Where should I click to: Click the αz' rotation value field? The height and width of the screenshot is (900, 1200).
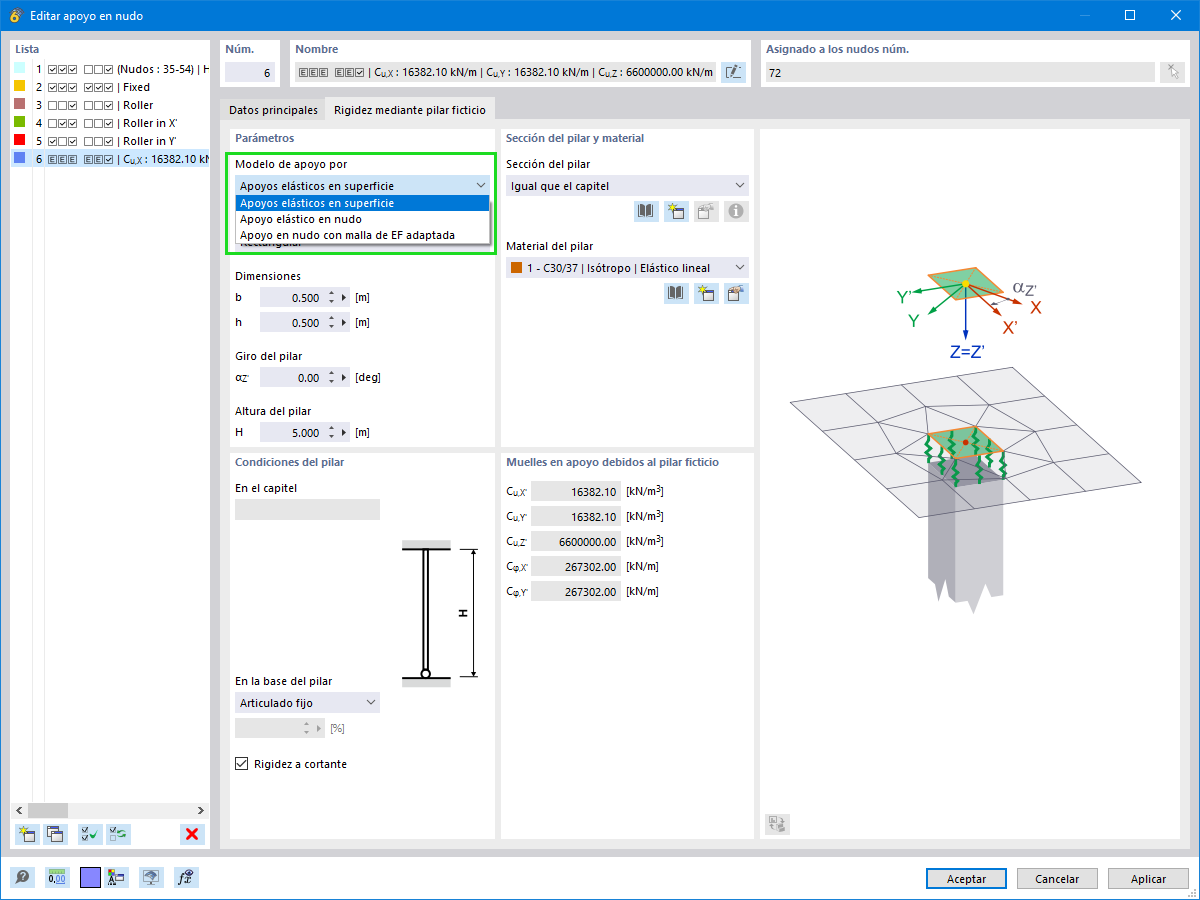(x=291, y=378)
